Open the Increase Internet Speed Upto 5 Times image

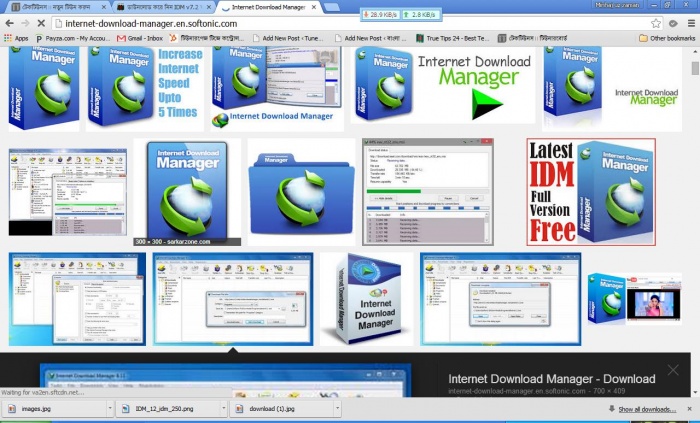coord(145,88)
